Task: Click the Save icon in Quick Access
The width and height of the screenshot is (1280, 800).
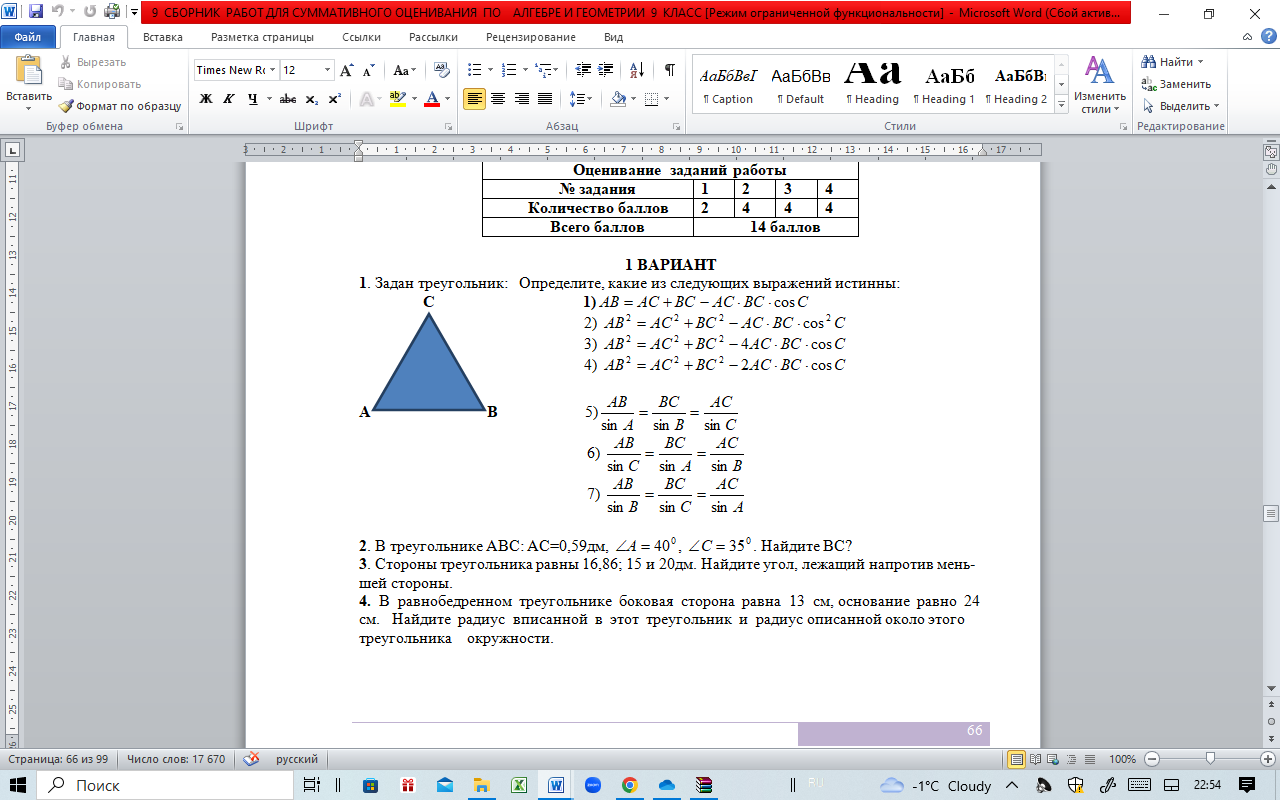Action: [36, 12]
